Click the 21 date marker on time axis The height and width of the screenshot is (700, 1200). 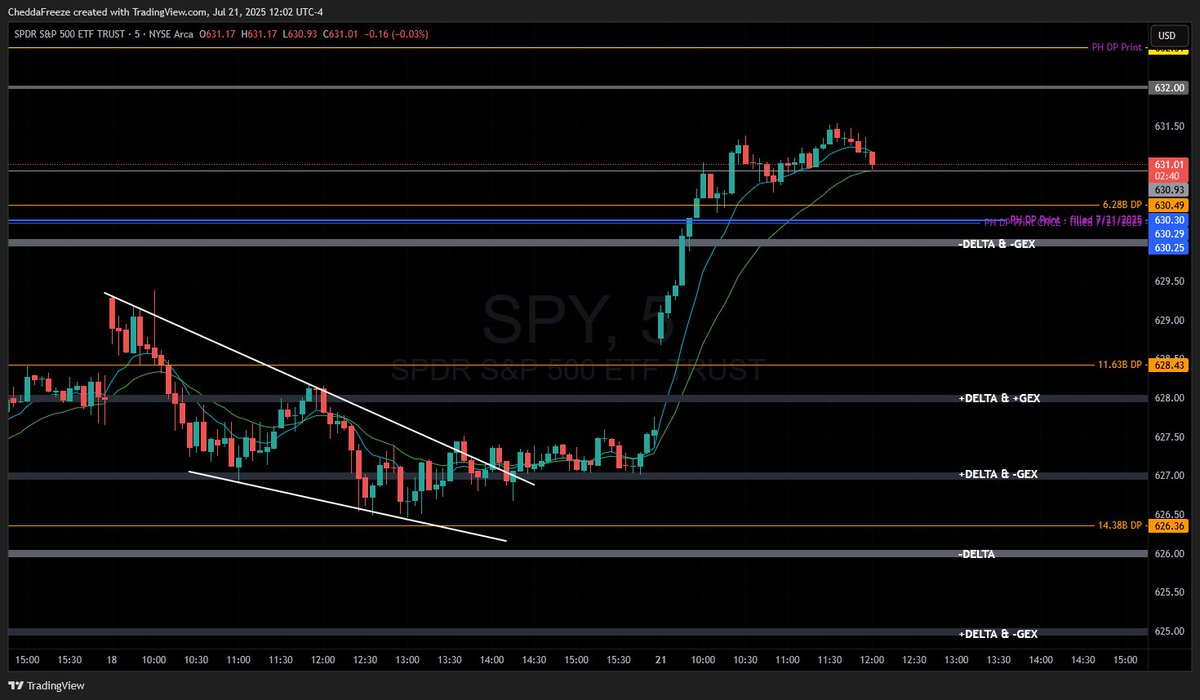pos(660,660)
